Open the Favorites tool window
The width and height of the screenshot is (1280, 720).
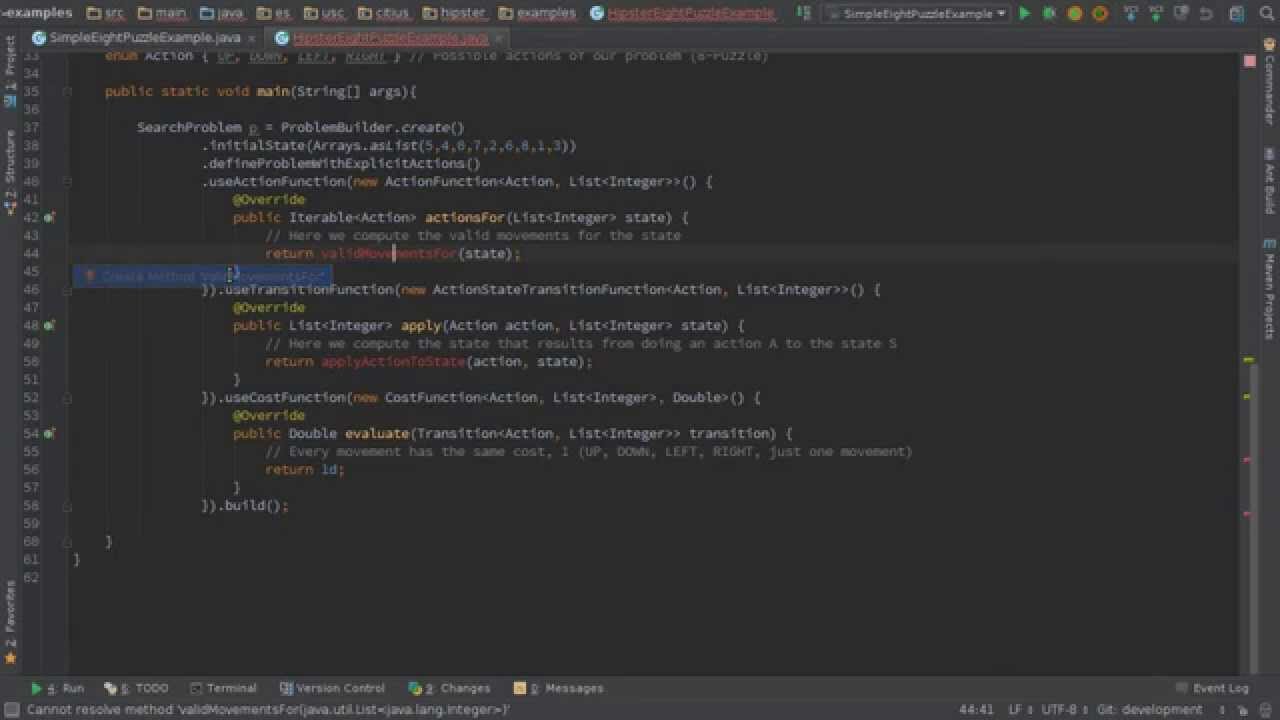tap(10, 623)
